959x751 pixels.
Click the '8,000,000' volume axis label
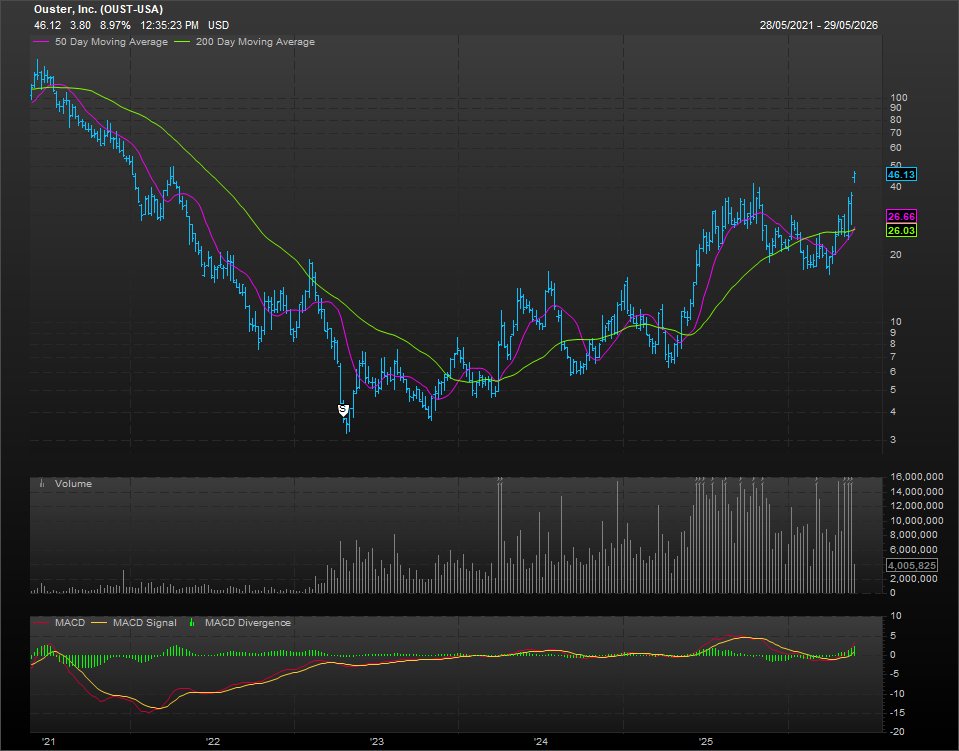click(914, 535)
